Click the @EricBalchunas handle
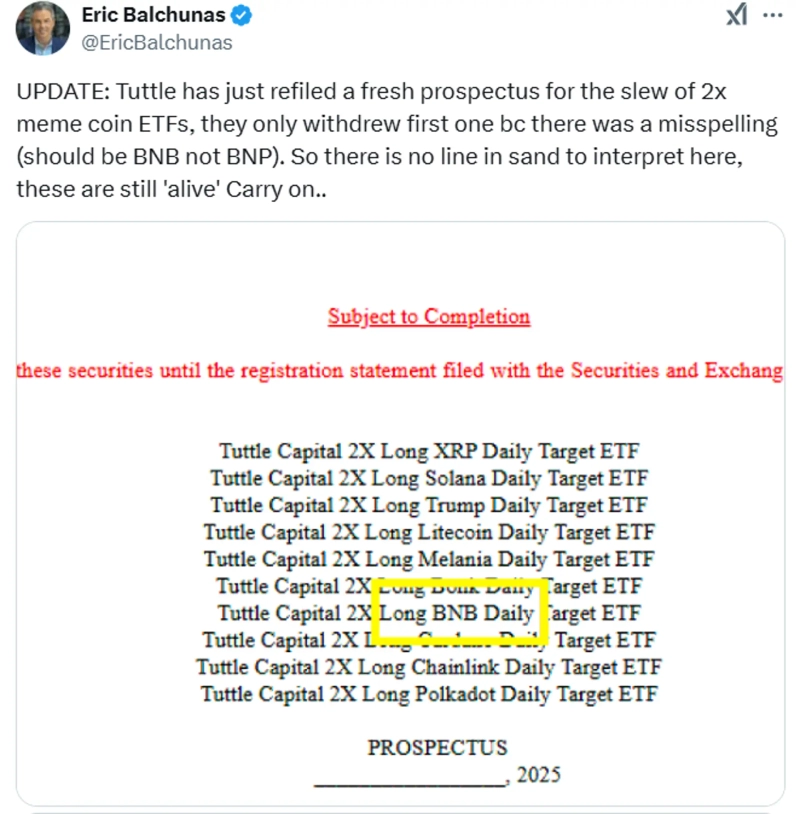 point(157,42)
